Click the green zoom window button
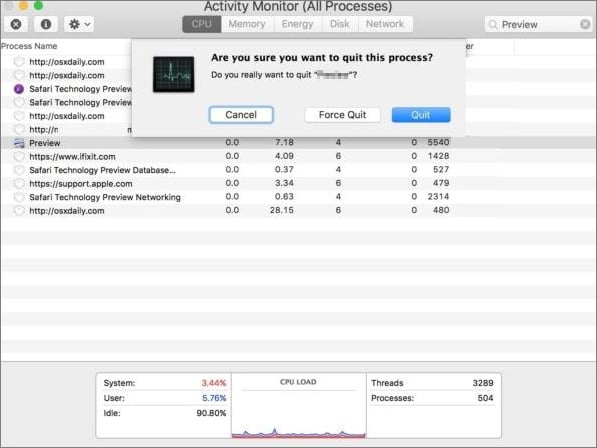Viewport: 597px width, 448px height. 38,5
